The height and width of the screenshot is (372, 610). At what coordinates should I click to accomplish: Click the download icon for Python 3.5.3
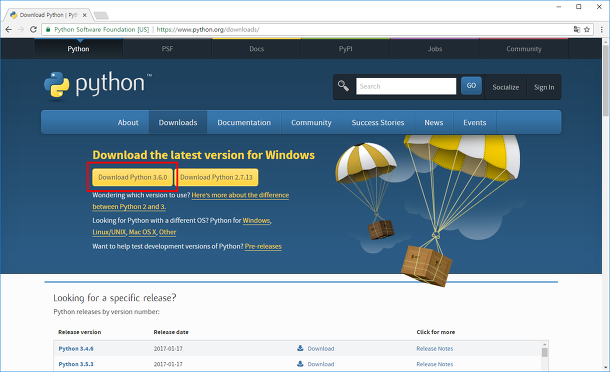[x=300, y=364]
